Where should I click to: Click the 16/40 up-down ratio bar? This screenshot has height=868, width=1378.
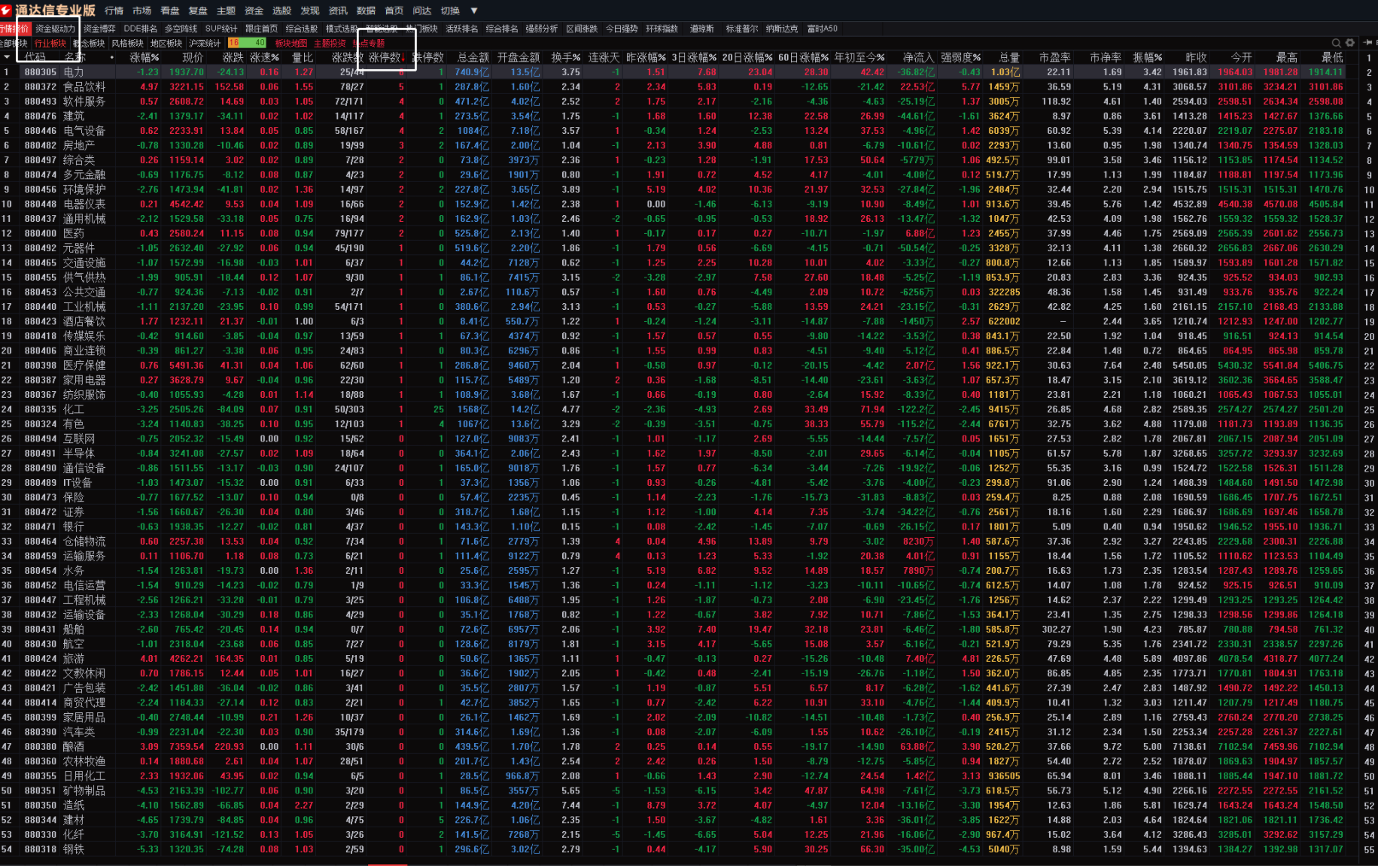247,43
